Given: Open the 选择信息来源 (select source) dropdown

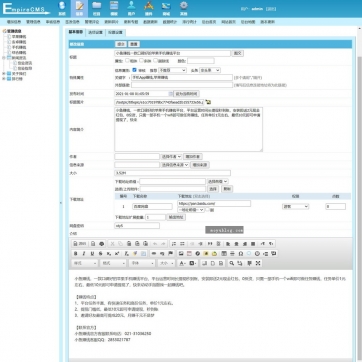Looking at the screenshot, I should click(175, 165).
